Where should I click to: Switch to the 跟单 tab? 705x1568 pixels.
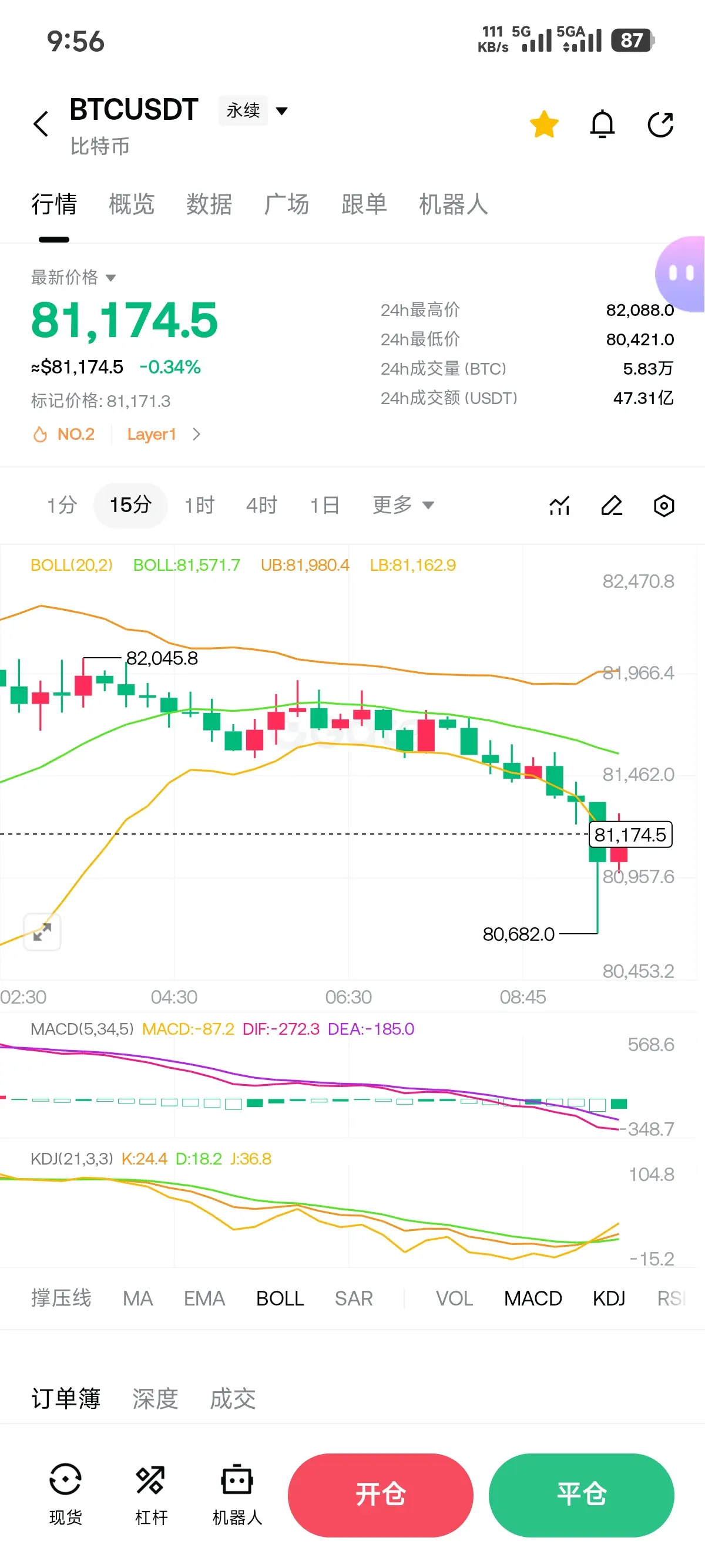click(364, 204)
